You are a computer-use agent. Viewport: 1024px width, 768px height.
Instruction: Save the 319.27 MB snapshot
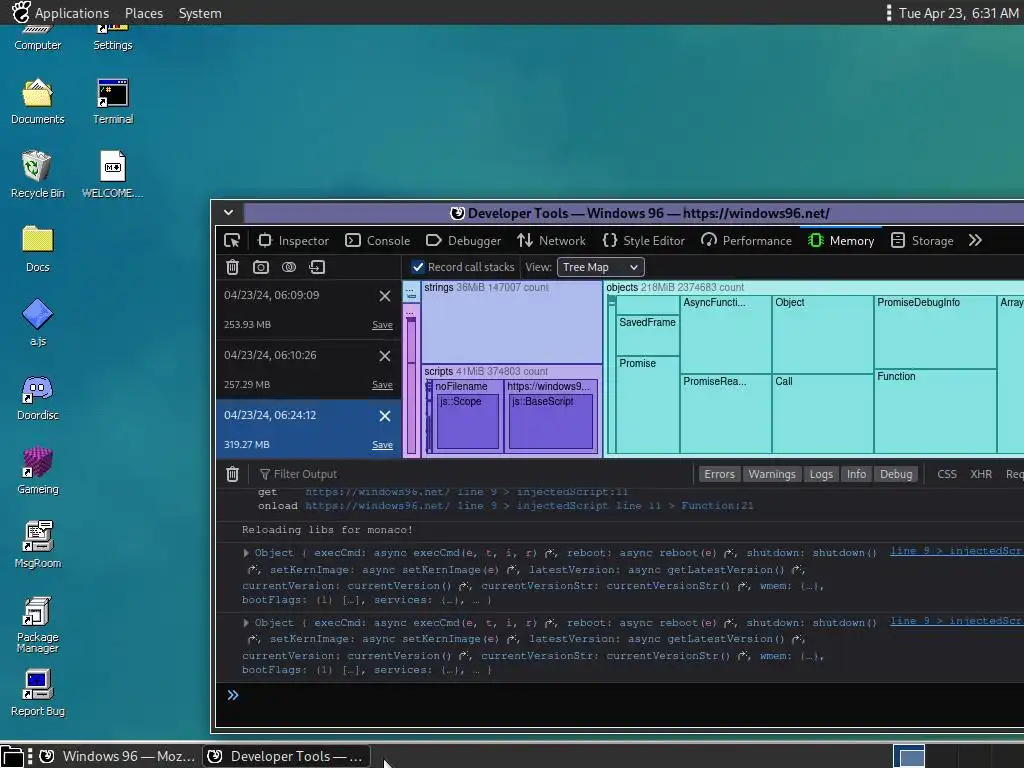[382, 445]
